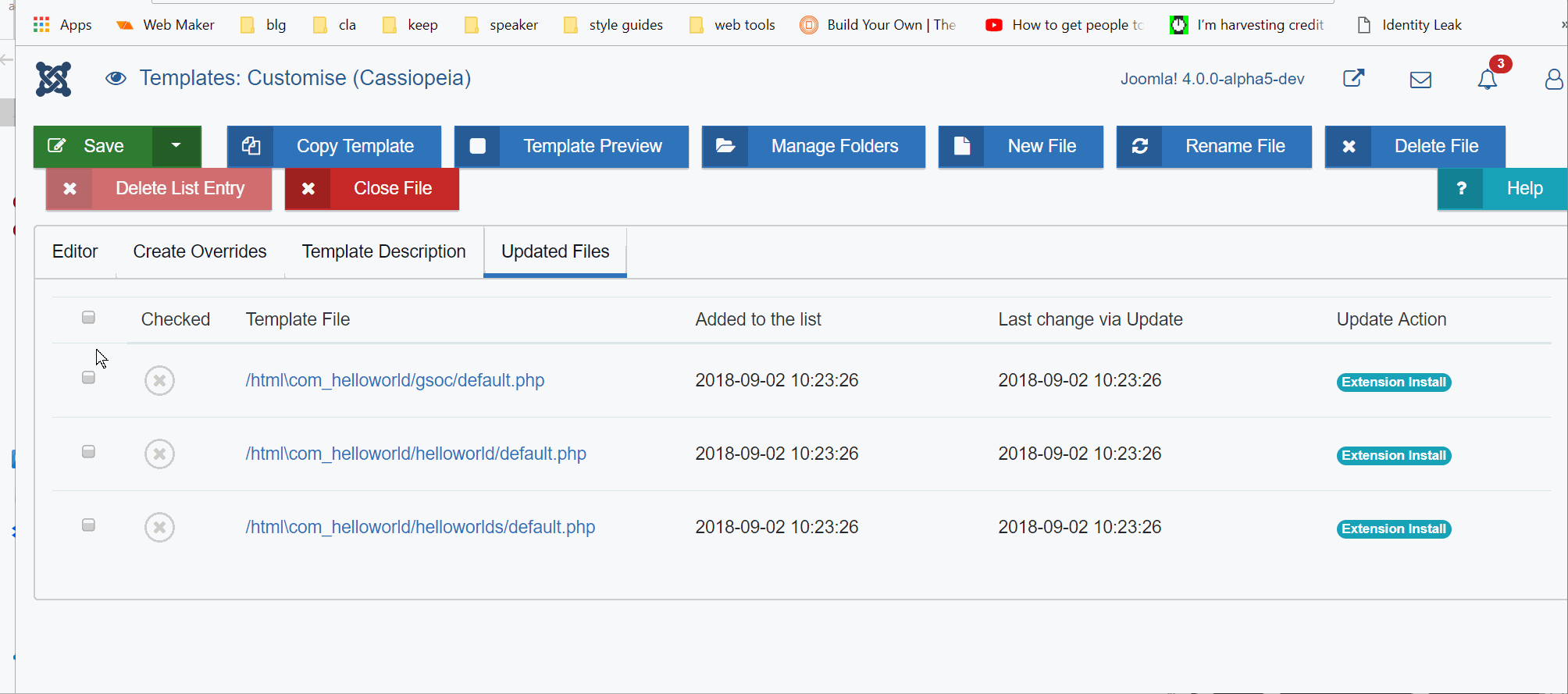
Task: Open Identity Leak bookmark
Action: (1409, 25)
